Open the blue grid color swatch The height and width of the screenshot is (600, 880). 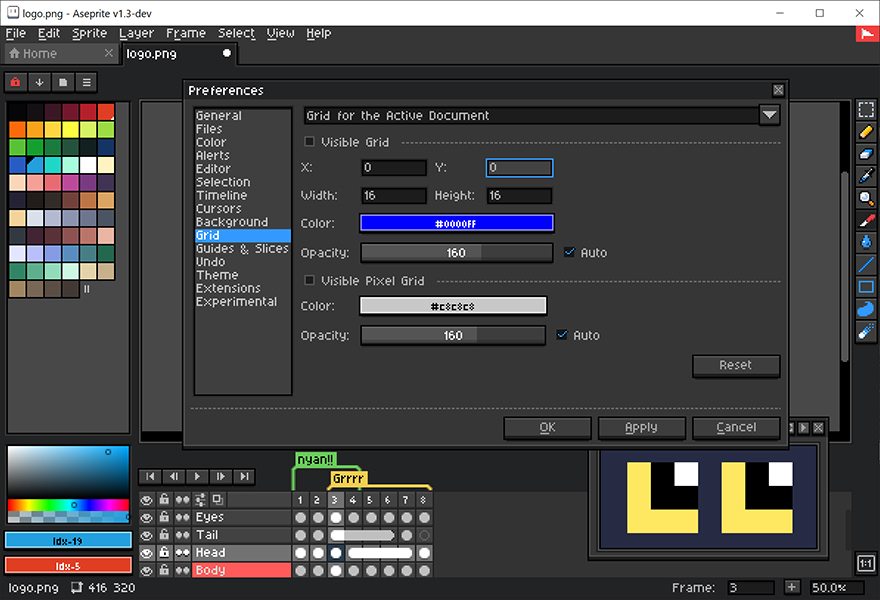pyautogui.click(x=457, y=222)
